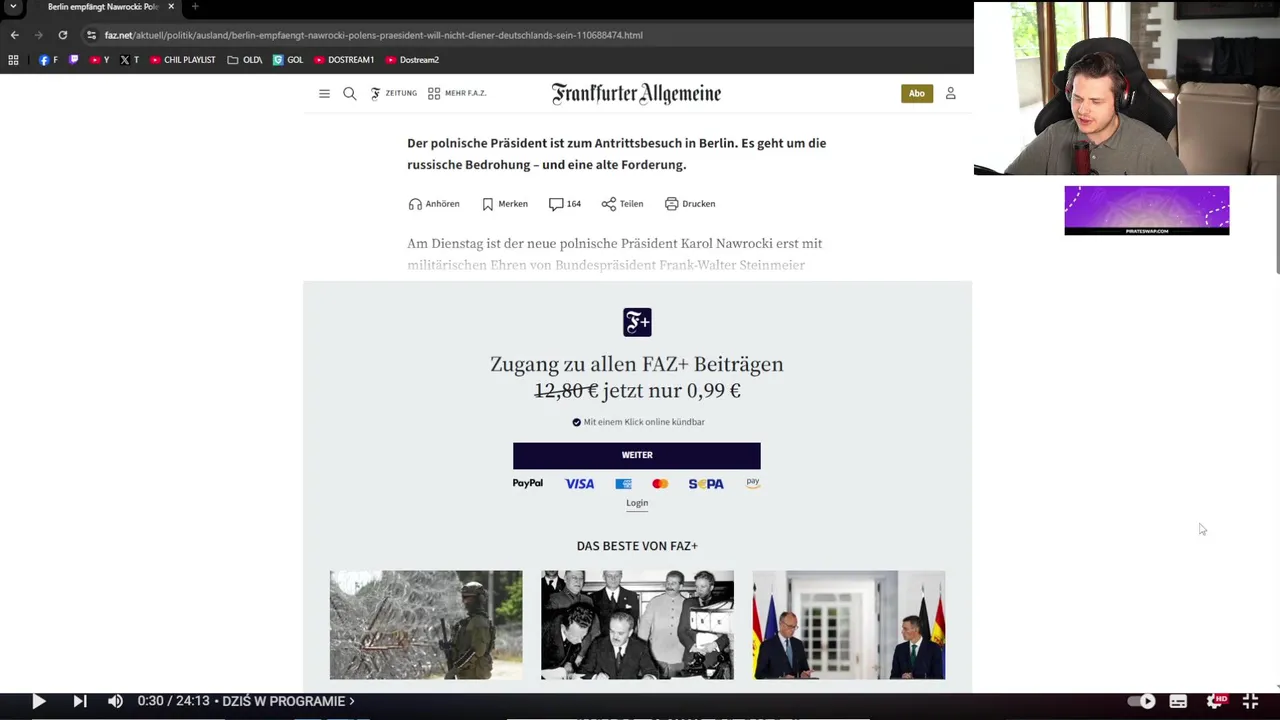Play the video
This screenshot has width=1280, height=720.
coord(38,702)
